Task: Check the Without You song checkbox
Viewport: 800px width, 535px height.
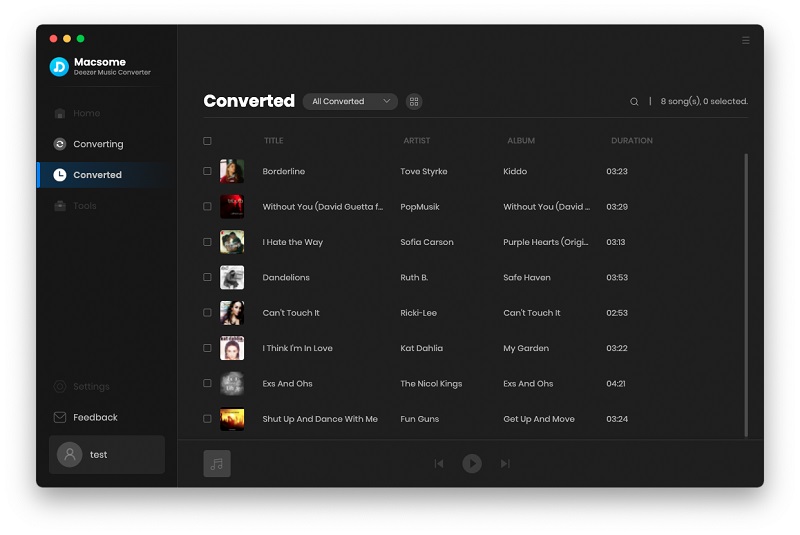Action: (207, 207)
